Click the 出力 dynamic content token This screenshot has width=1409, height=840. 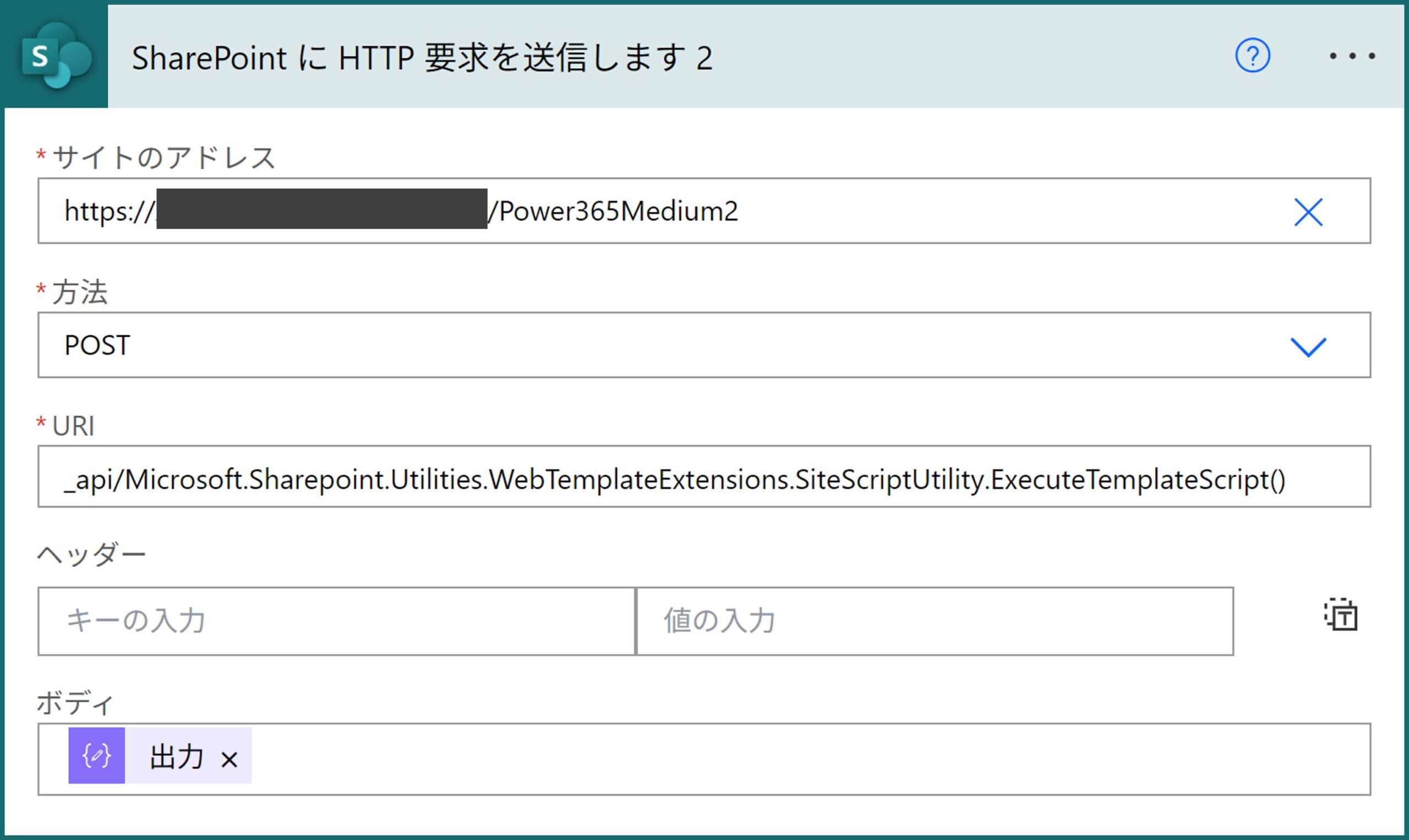(x=160, y=756)
